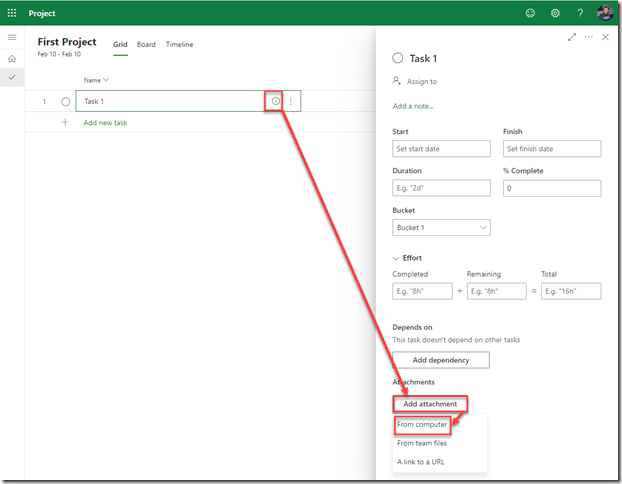622x484 pixels.
Task: Click the help question mark icon
Action: [x=581, y=13]
